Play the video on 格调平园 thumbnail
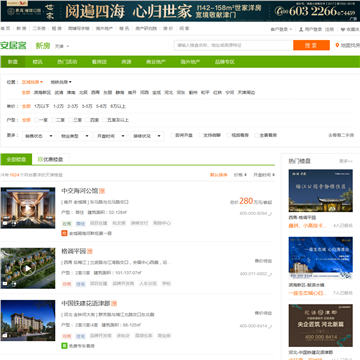The width and height of the screenshot is (360, 360). (x=28, y=268)
